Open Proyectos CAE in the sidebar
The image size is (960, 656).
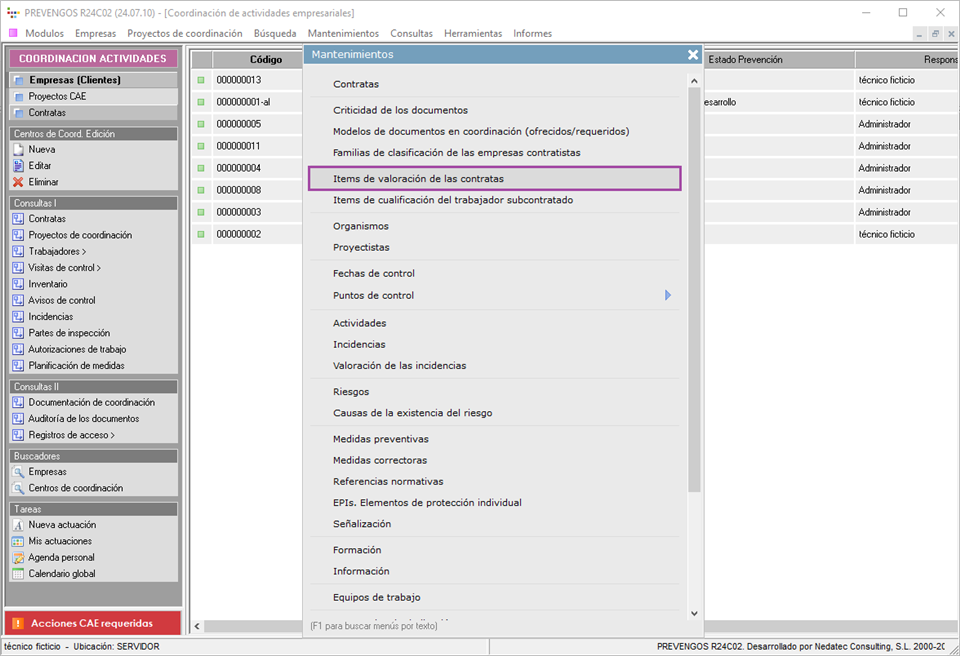pos(57,97)
